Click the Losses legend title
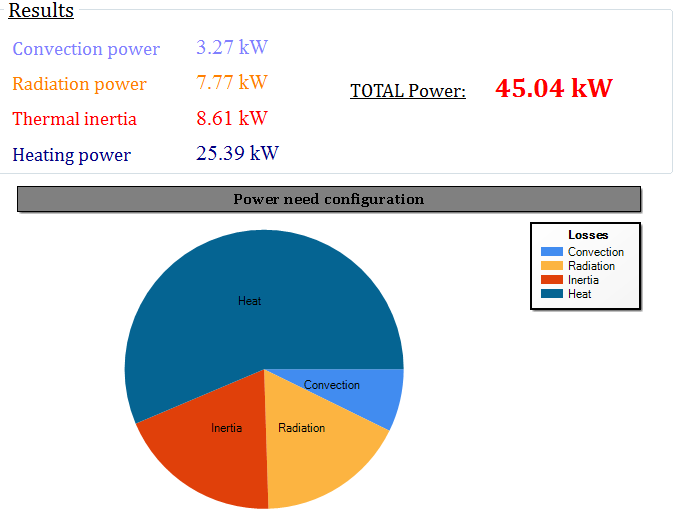 [588, 235]
